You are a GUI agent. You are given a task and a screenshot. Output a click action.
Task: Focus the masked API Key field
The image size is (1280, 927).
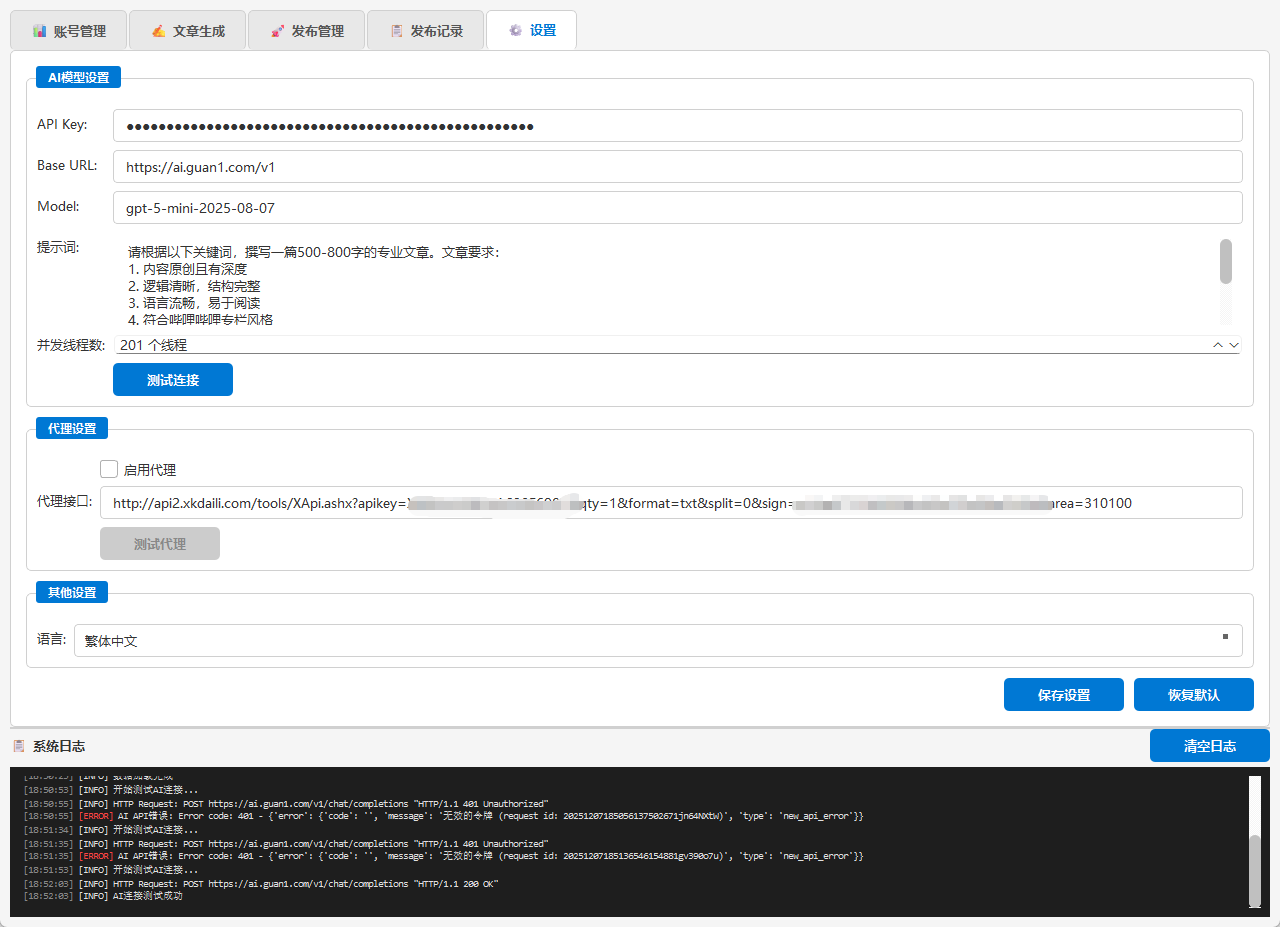[x=677, y=126]
